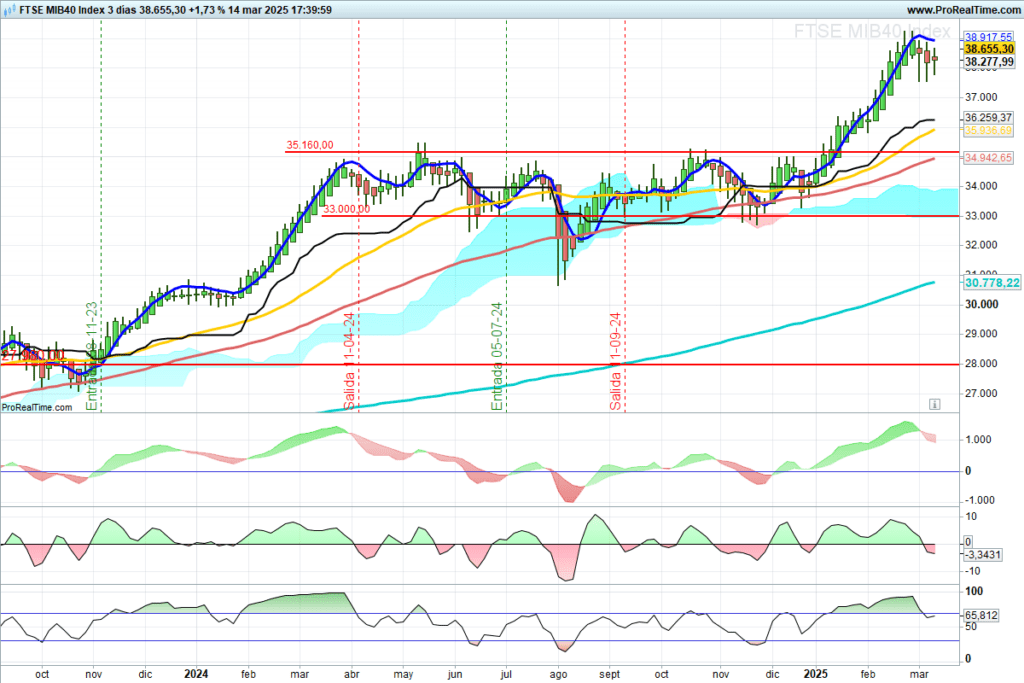Click the jun month label on time axis
This screenshot has width=1024, height=683.
(455, 675)
